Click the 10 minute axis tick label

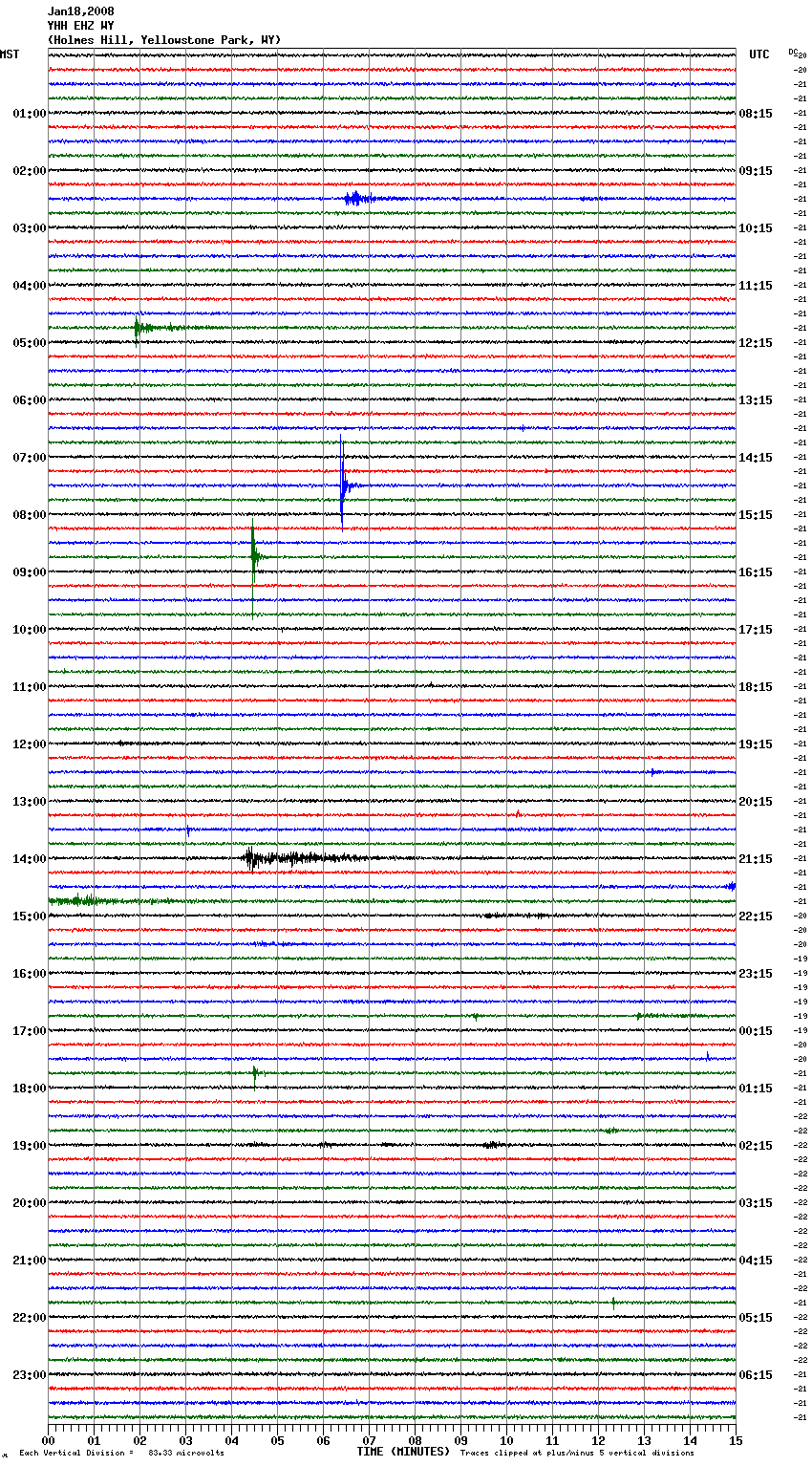(506, 1441)
